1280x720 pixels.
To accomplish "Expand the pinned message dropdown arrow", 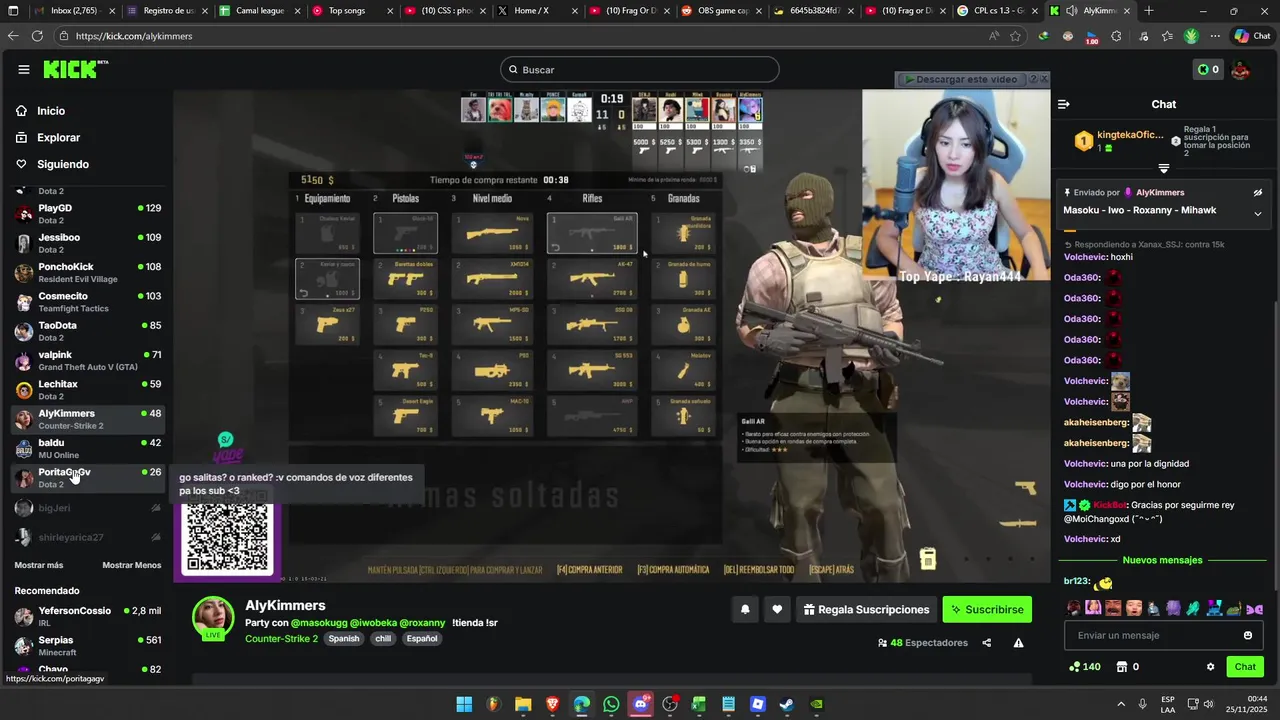I will point(1258,213).
